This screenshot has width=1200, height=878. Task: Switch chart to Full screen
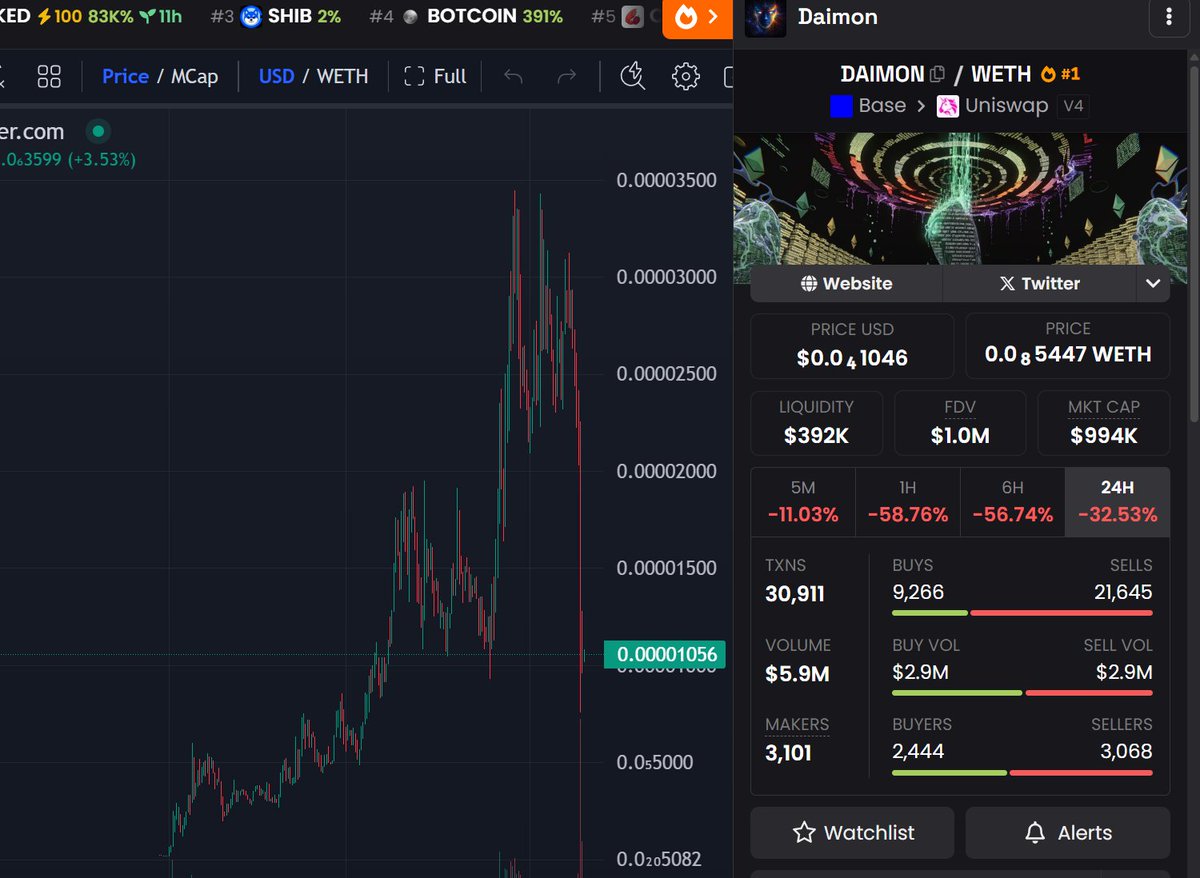pos(435,76)
